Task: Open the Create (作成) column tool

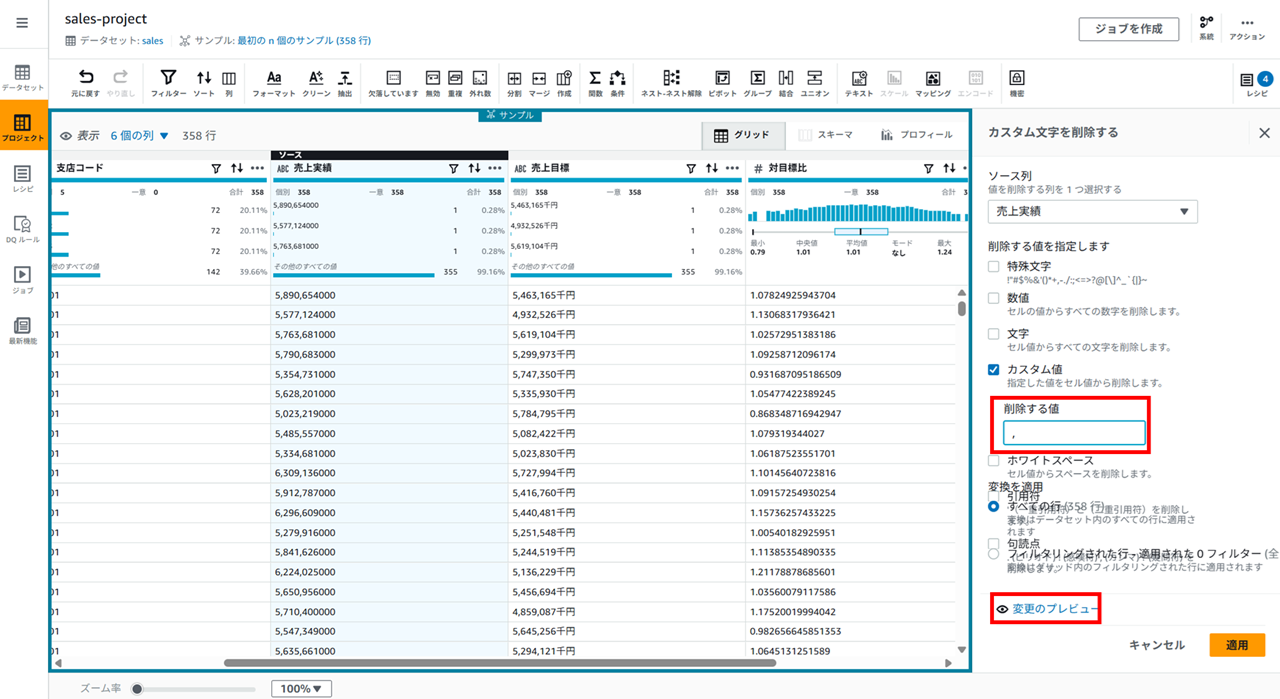Action: pos(564,83)
